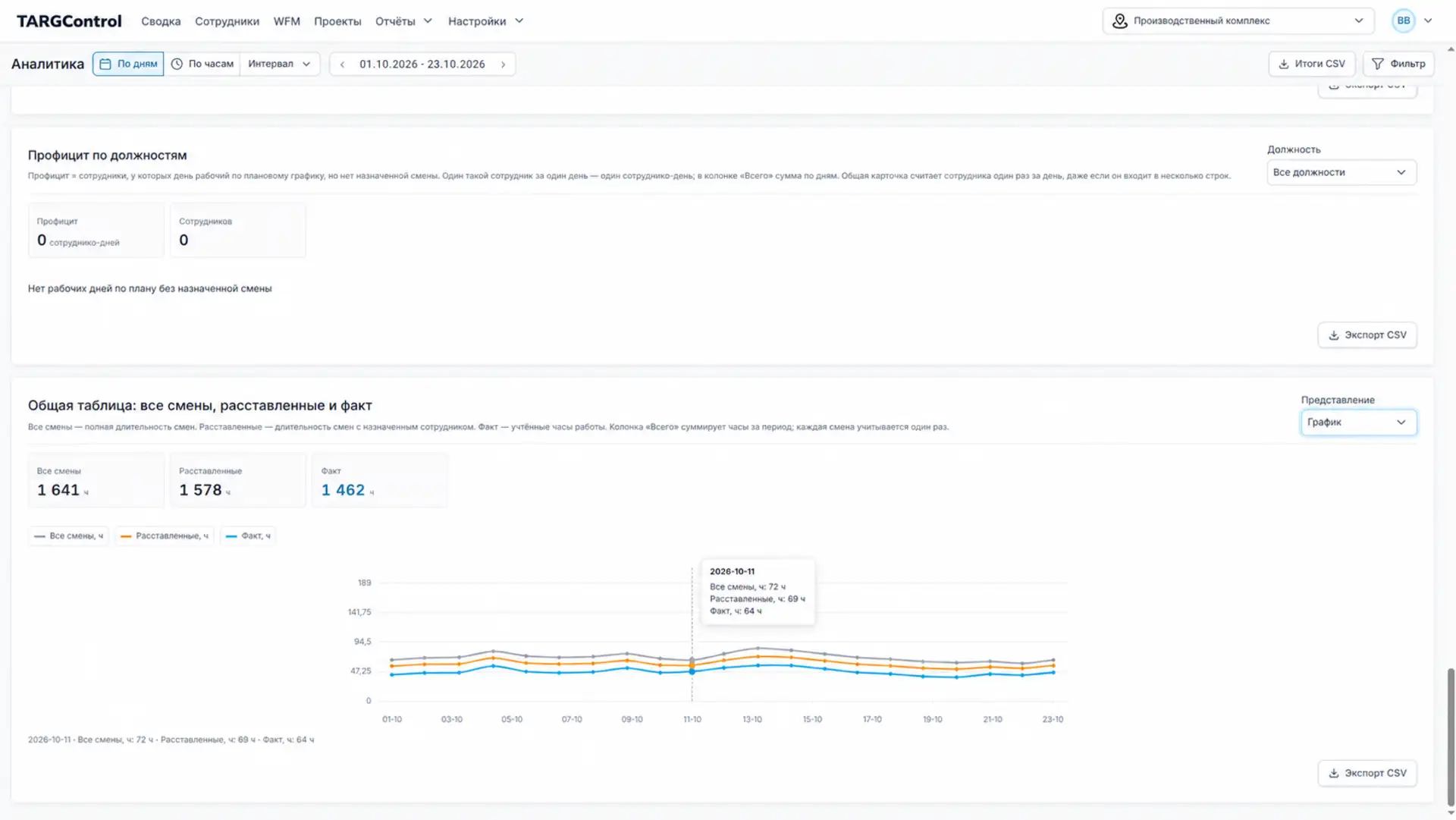Toggle Все смены, ч legend series
Screen dimensions: 1456x820
69,536
